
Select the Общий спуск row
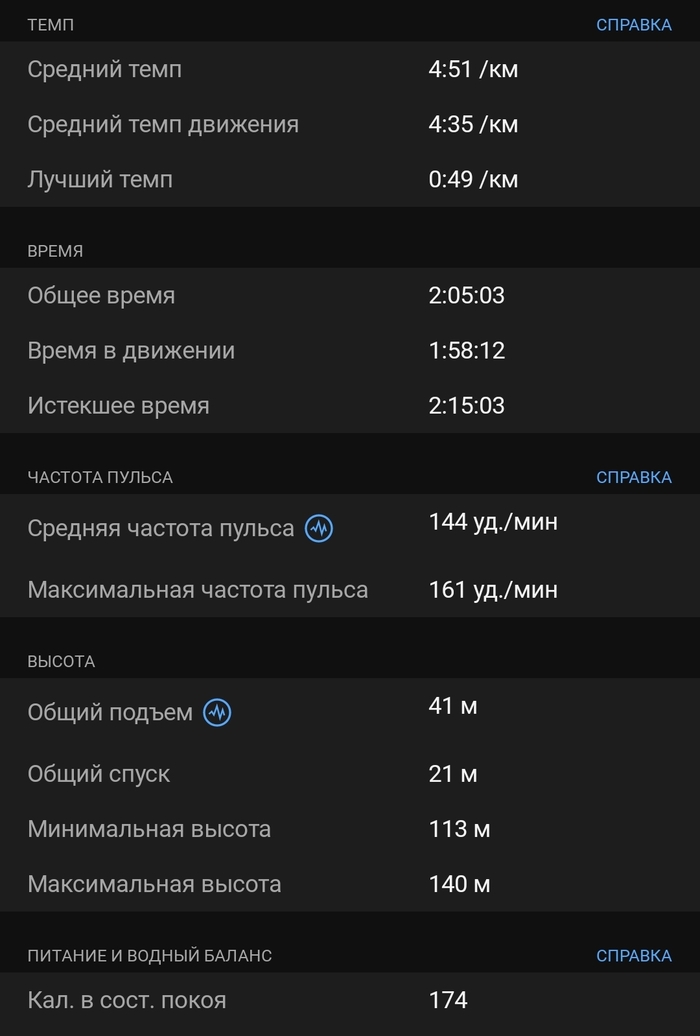(350, 774)
